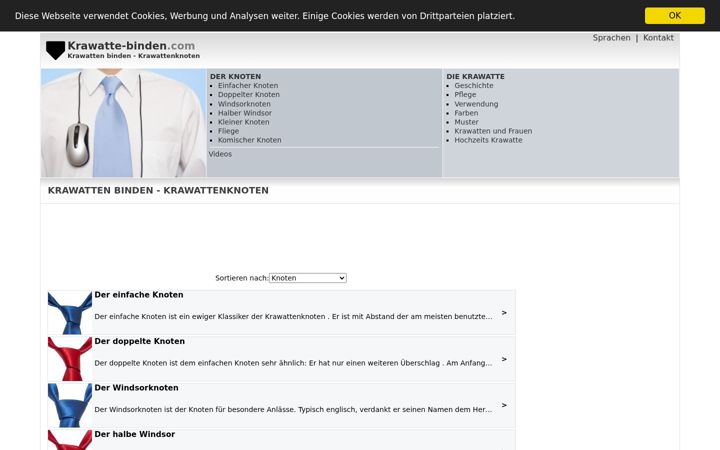Open the Windsorknoten link
The height and width of the screenshot is (450, 720).
tap(244, 104)
